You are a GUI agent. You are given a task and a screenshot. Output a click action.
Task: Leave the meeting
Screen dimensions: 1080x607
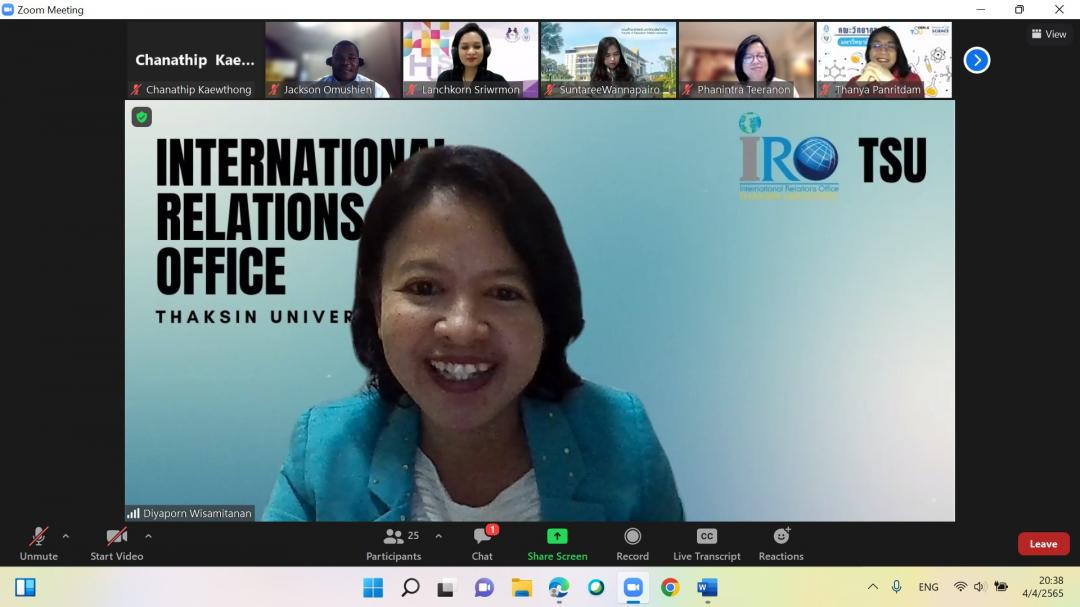click(x=1043, y=544)
